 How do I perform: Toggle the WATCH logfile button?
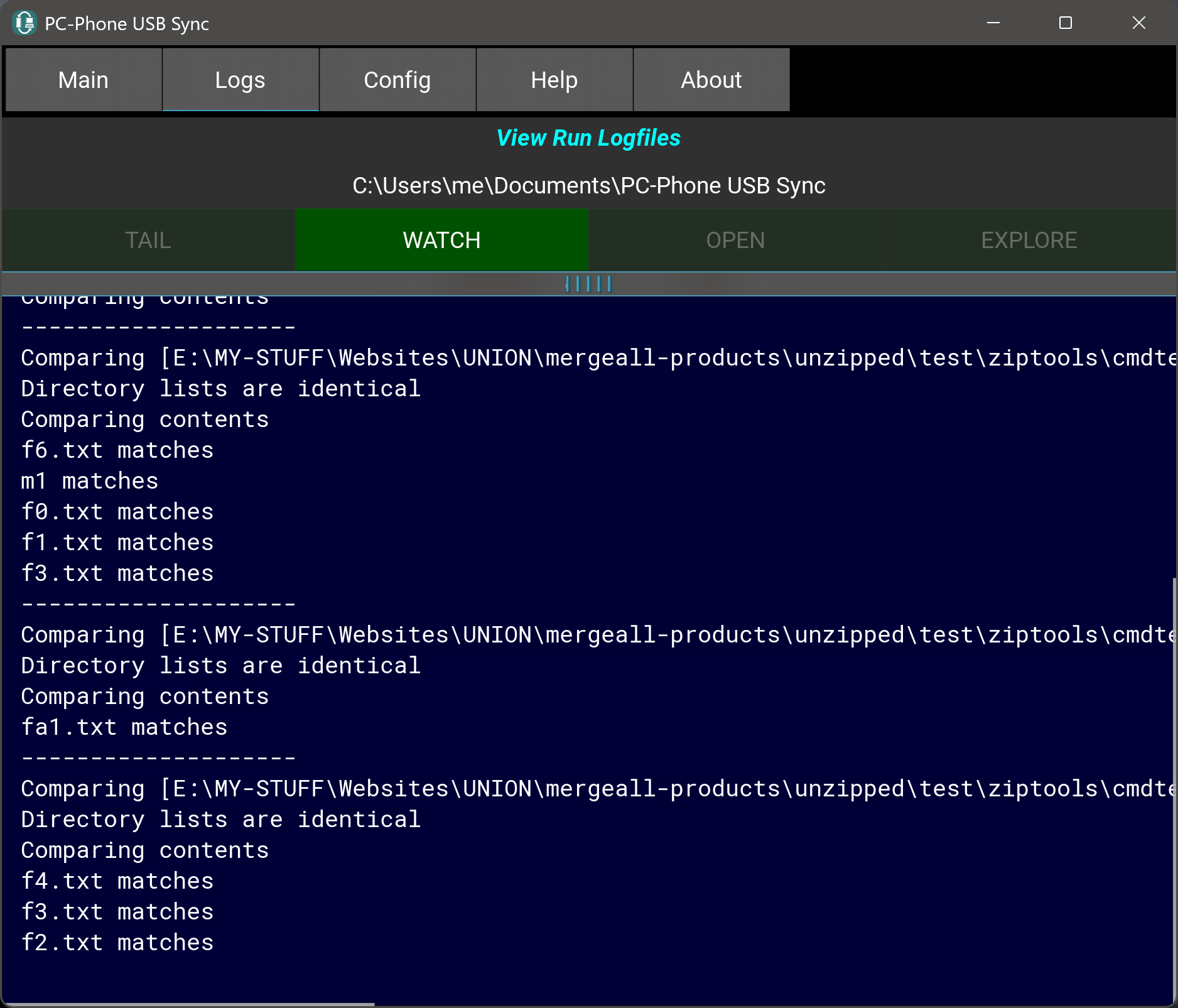442,241
